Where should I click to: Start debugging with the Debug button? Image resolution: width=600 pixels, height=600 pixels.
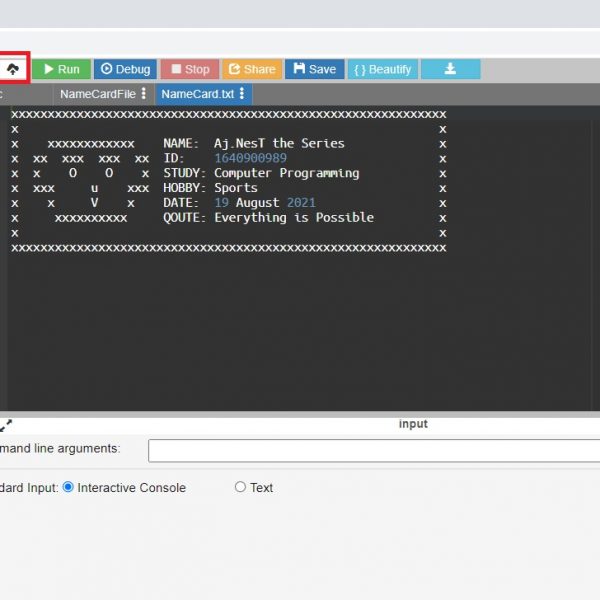125,69
